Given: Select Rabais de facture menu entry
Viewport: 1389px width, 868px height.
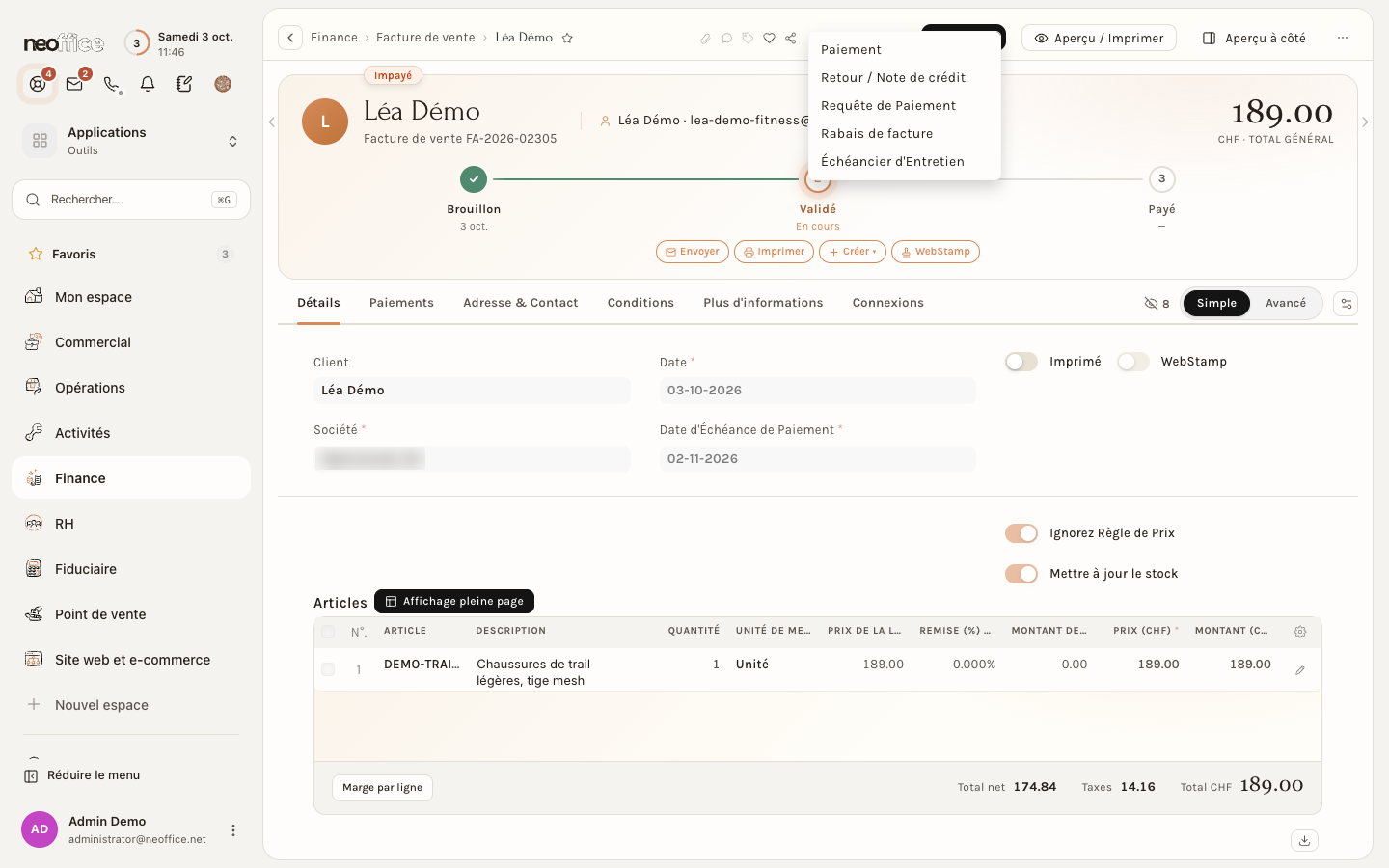Looking at the screenshot, I should (x=905, y=134).
